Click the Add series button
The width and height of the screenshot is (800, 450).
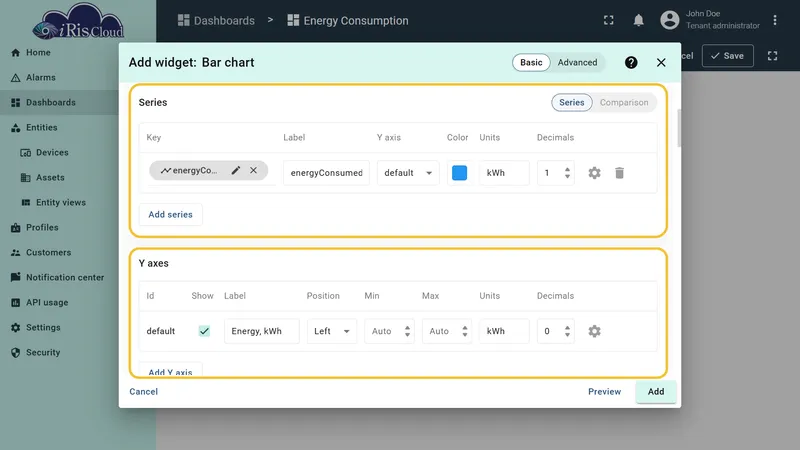click(170, 215)
